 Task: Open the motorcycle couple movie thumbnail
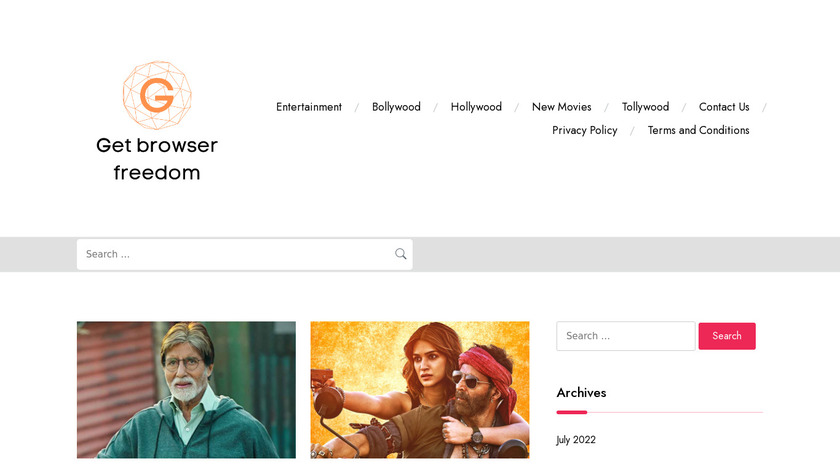(x=419, y=389)
